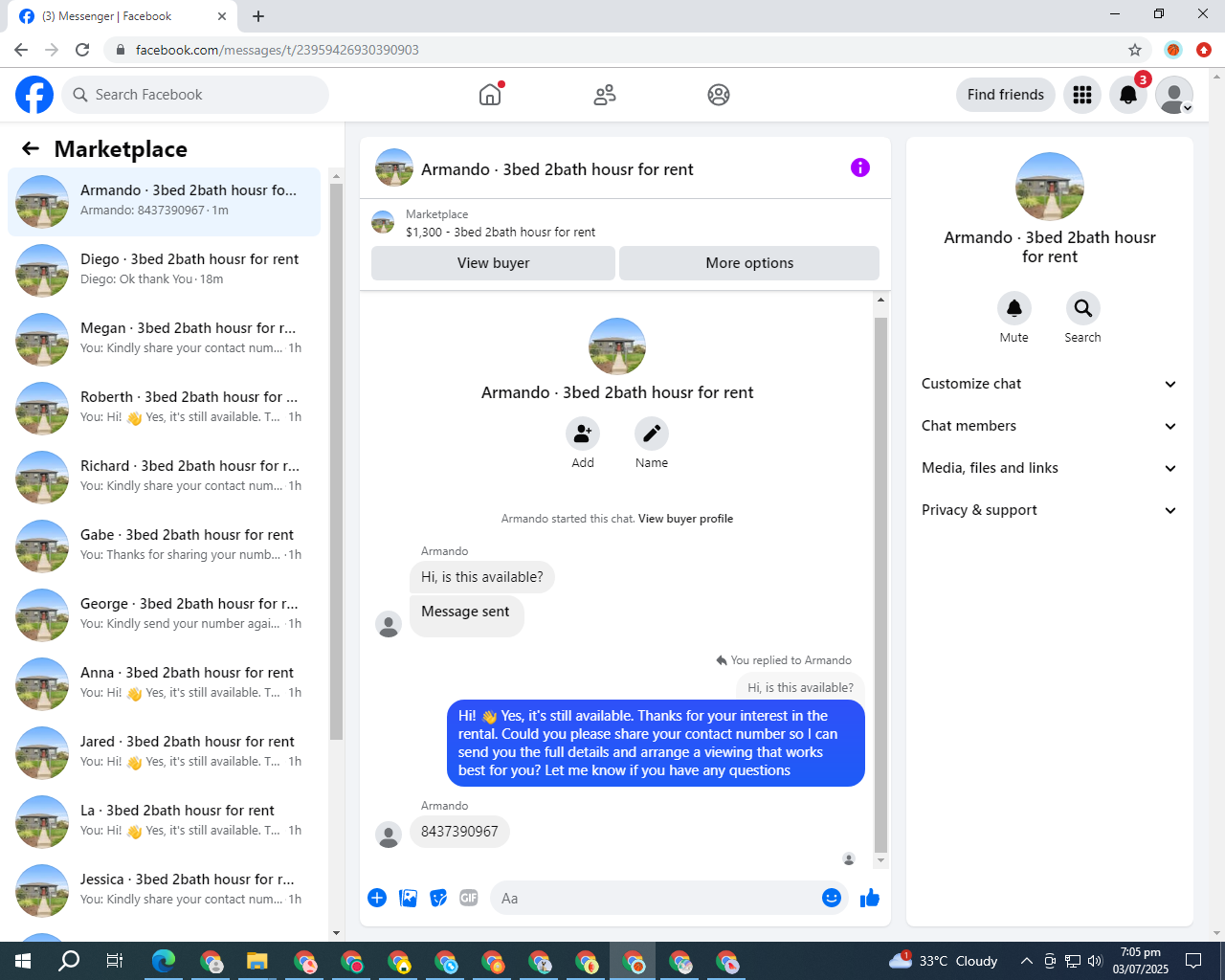Click the Name pencil edit icon
Screen dimensions: 1225x980
pos(652,434)
